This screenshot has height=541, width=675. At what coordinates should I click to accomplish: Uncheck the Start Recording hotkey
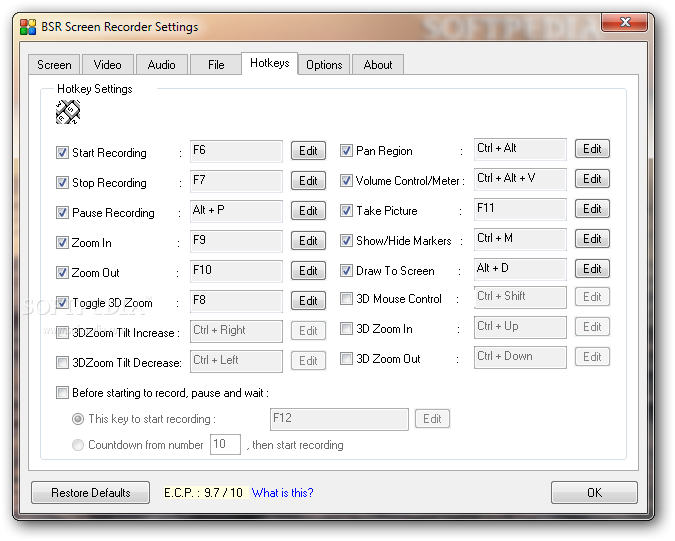[x=62, y=153]
